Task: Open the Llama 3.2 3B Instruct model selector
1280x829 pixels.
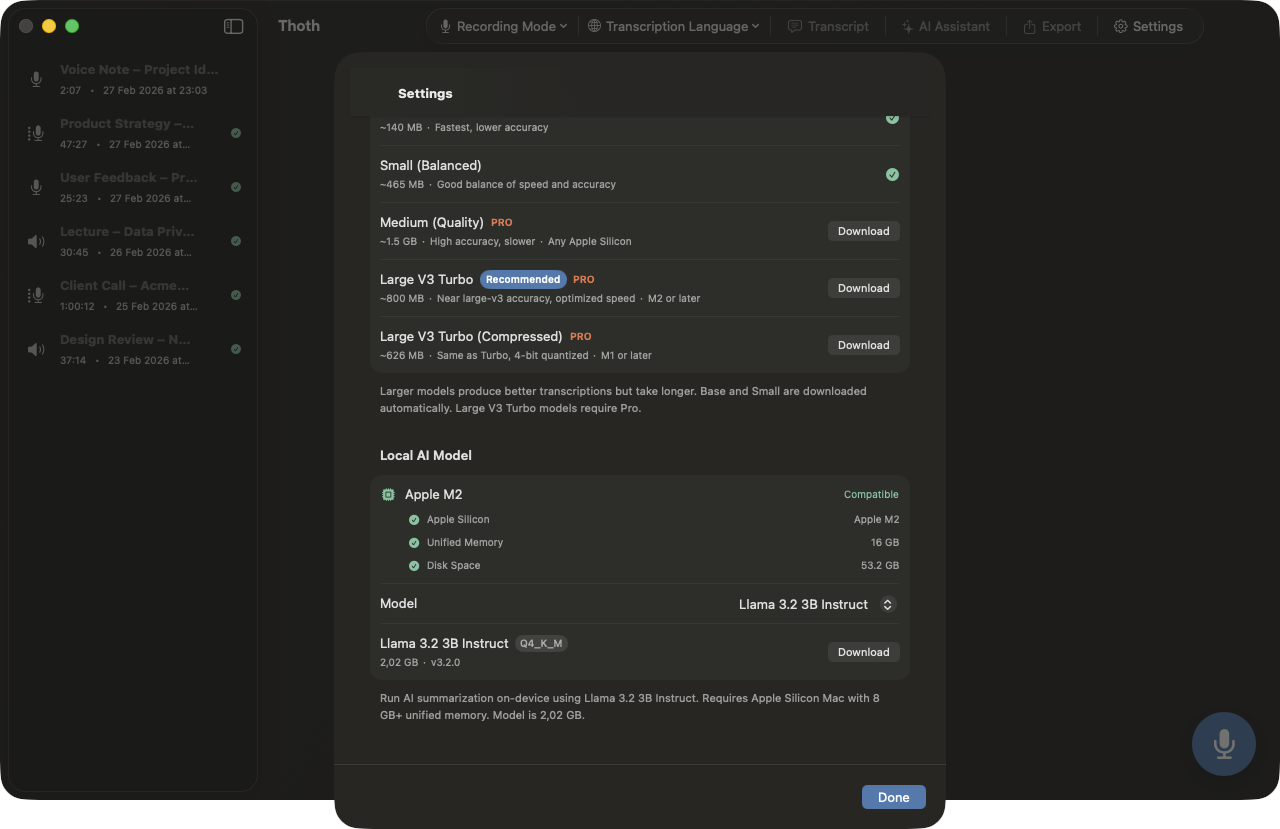Action: click(x=817, y=604)
